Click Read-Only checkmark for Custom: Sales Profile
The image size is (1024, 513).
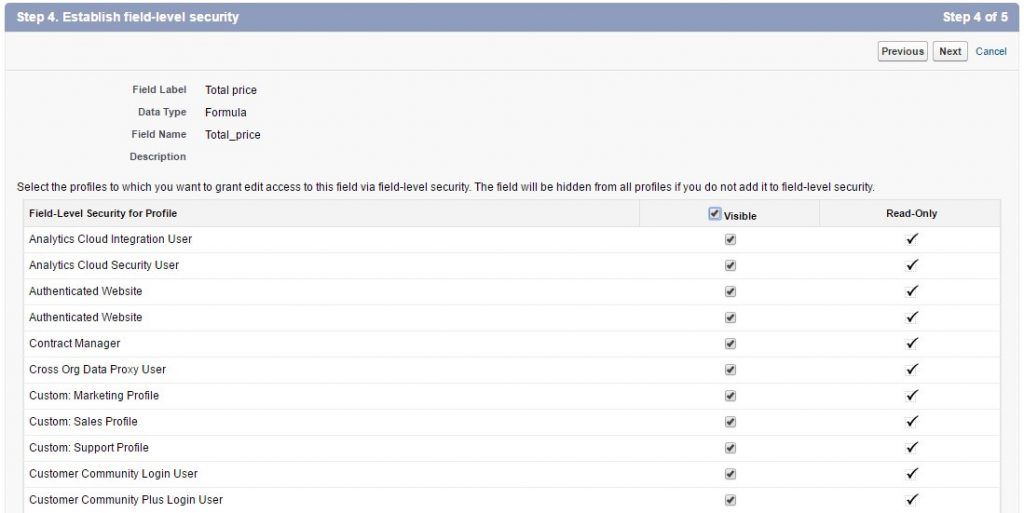tap(911, 421)
